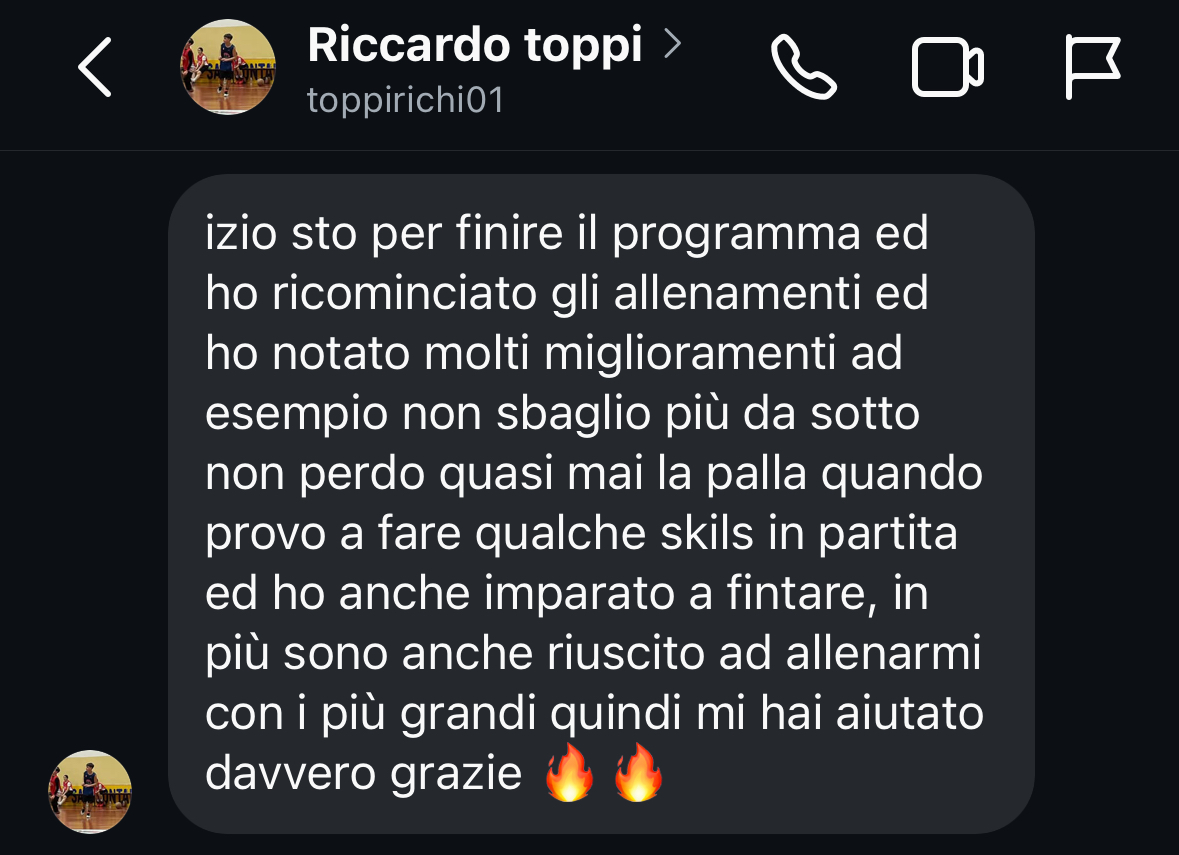Tap the word 'miglioramenti' in the message
Screen dimensions: 1179x855
pos(690,354)
